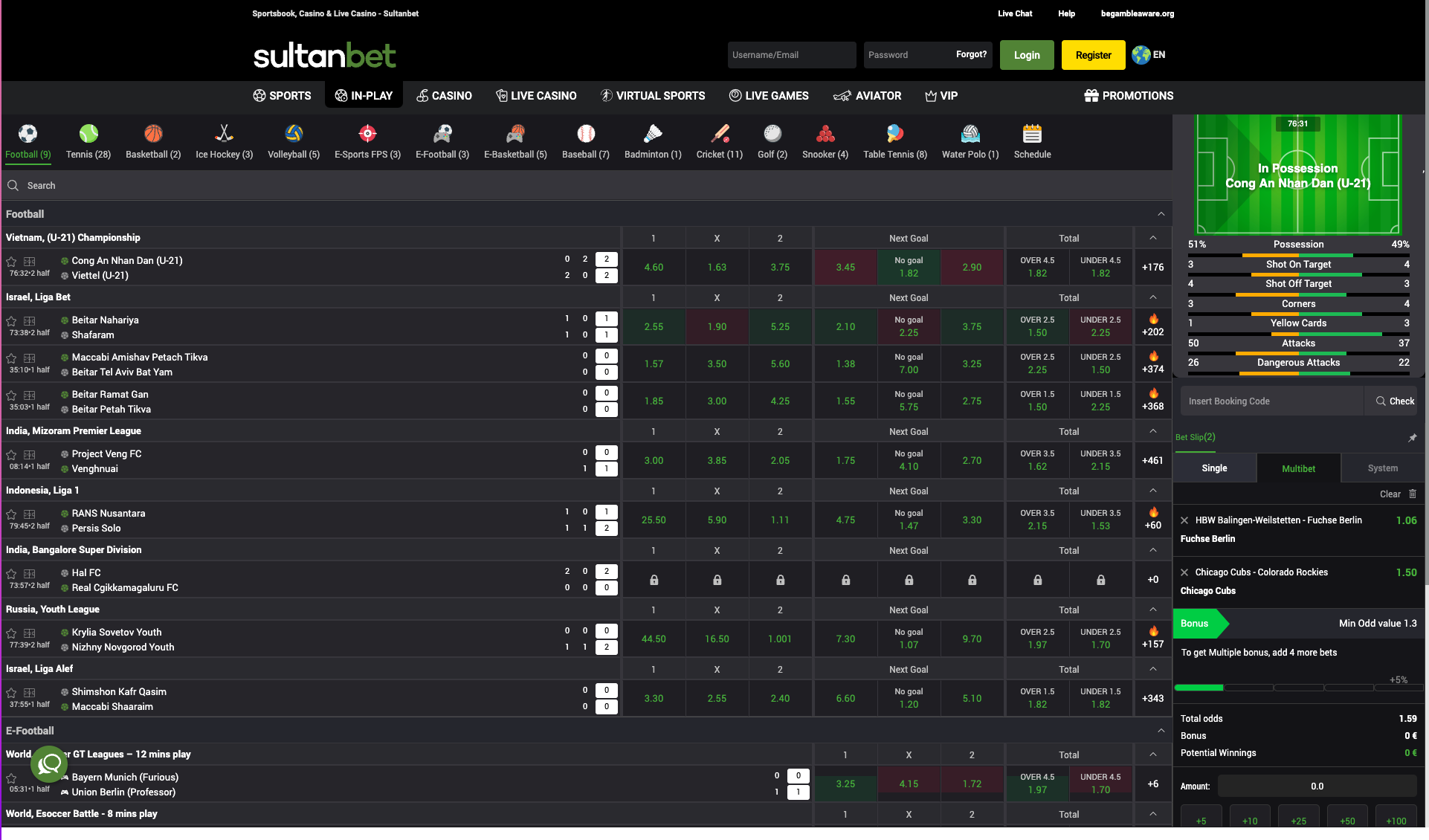Choose the Cricket sport icon
This screenshot has height=840, width=1429.
click(x=719, y=134)
